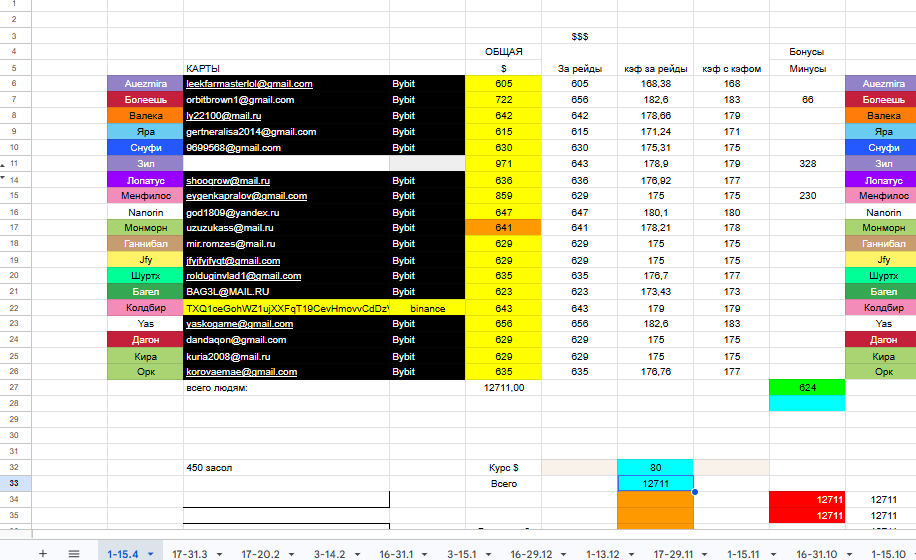Screen dimensions: 916x560
Task: Select the 'Минусы' header cell
Action: pos(807,68)
